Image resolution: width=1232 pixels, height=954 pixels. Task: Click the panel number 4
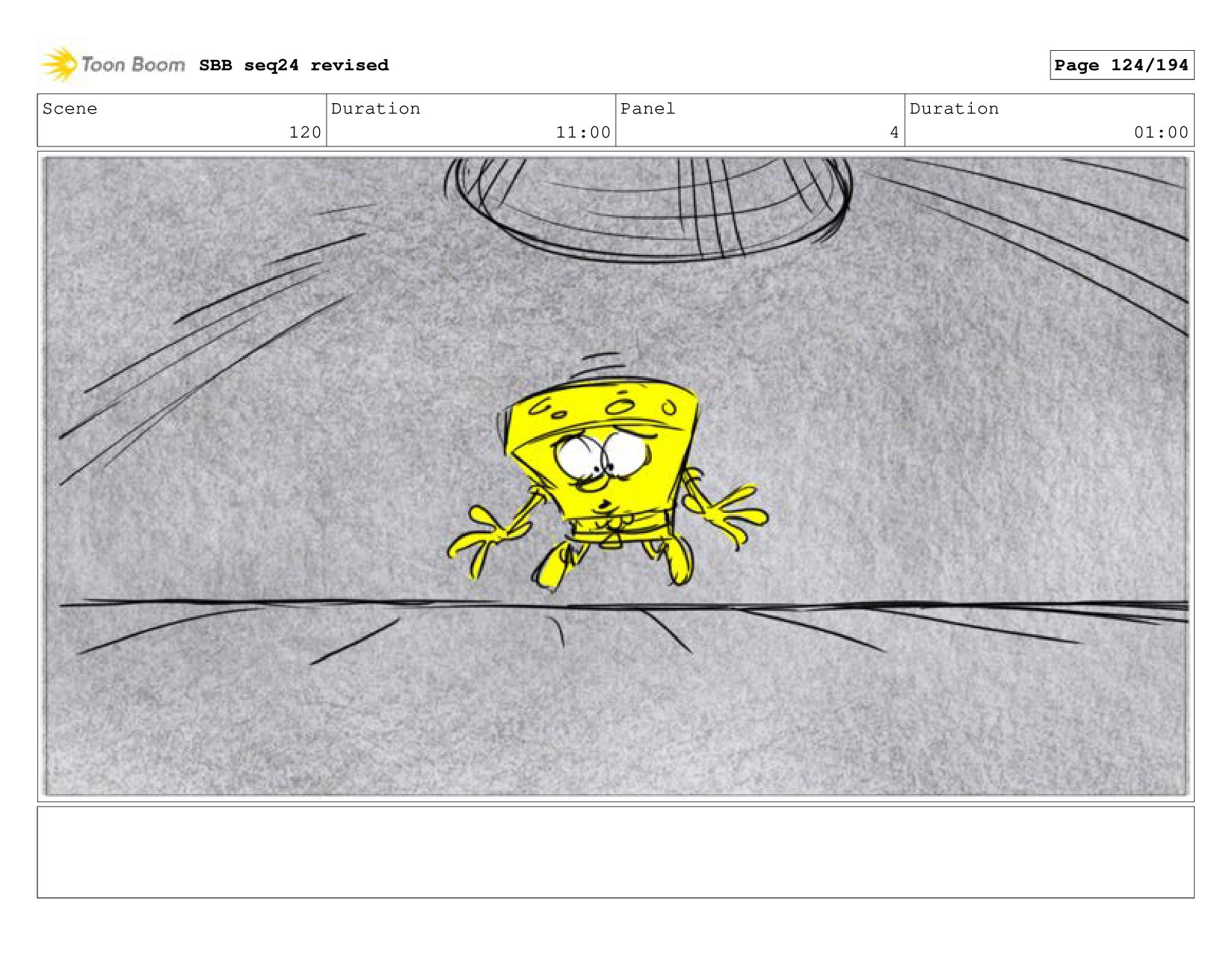[x=894, y=132]
